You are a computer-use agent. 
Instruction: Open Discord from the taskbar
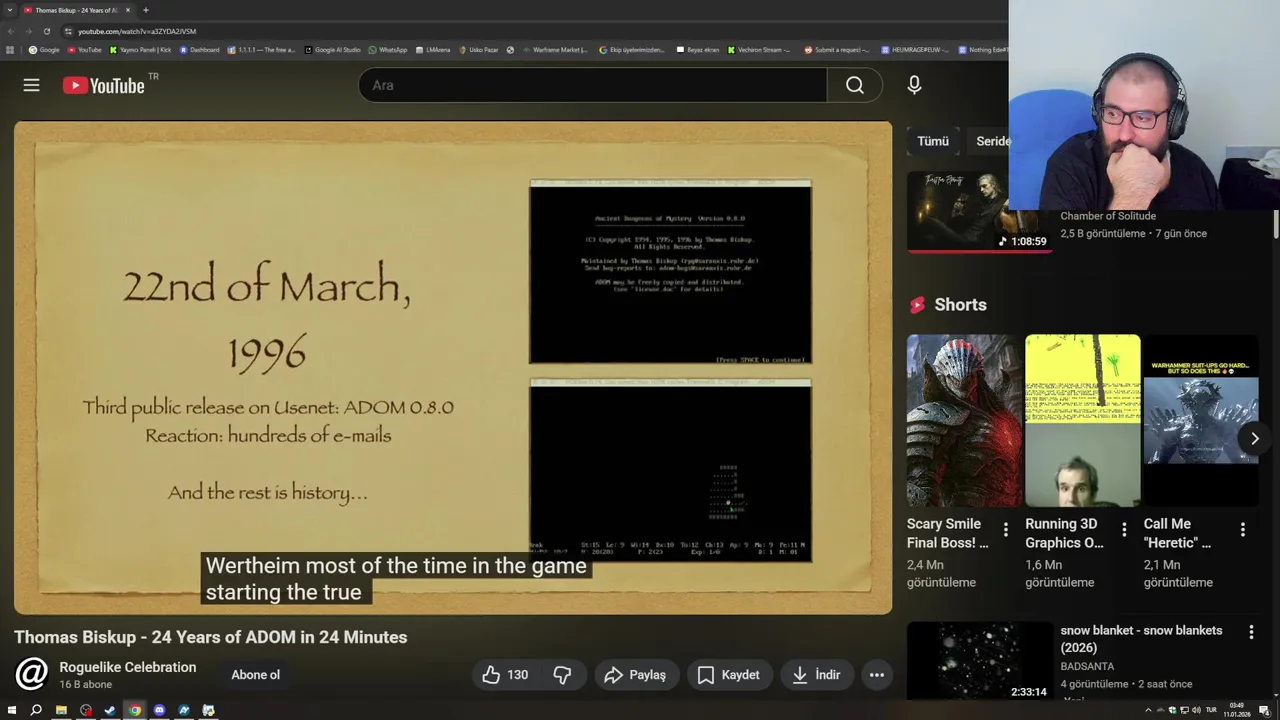(x=159, y=710)
